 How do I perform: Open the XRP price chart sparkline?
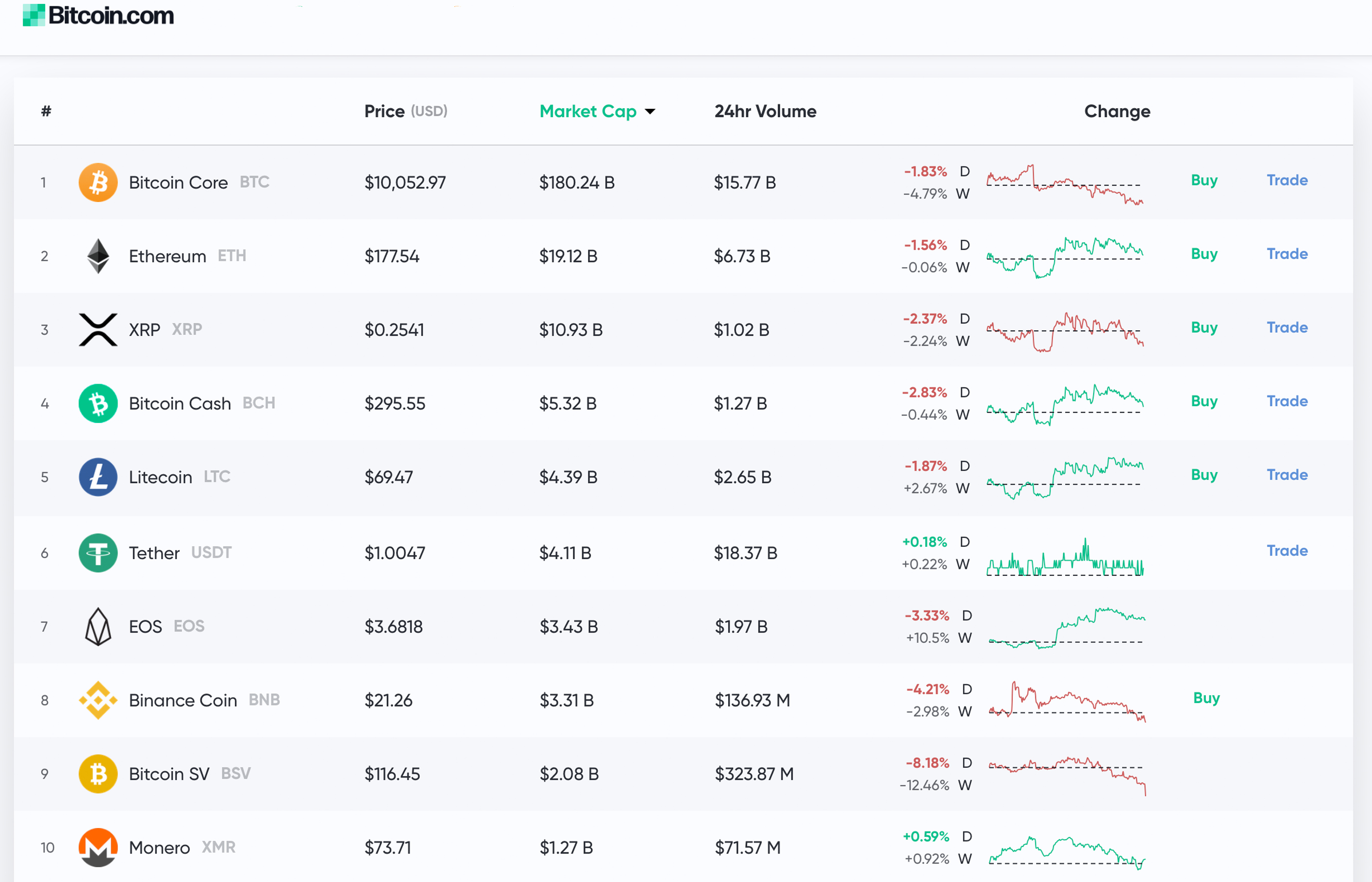coord(1065,332)
